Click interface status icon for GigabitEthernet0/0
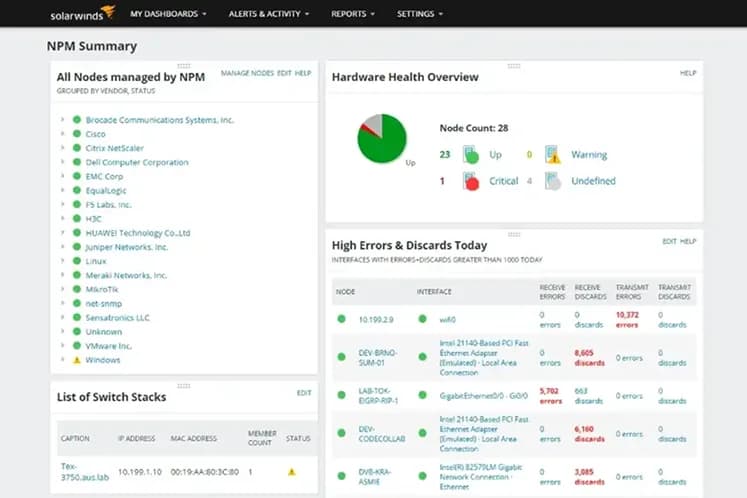Image resolution: width=747 pixels, height=498 pixels. click(x=423, y=395)
